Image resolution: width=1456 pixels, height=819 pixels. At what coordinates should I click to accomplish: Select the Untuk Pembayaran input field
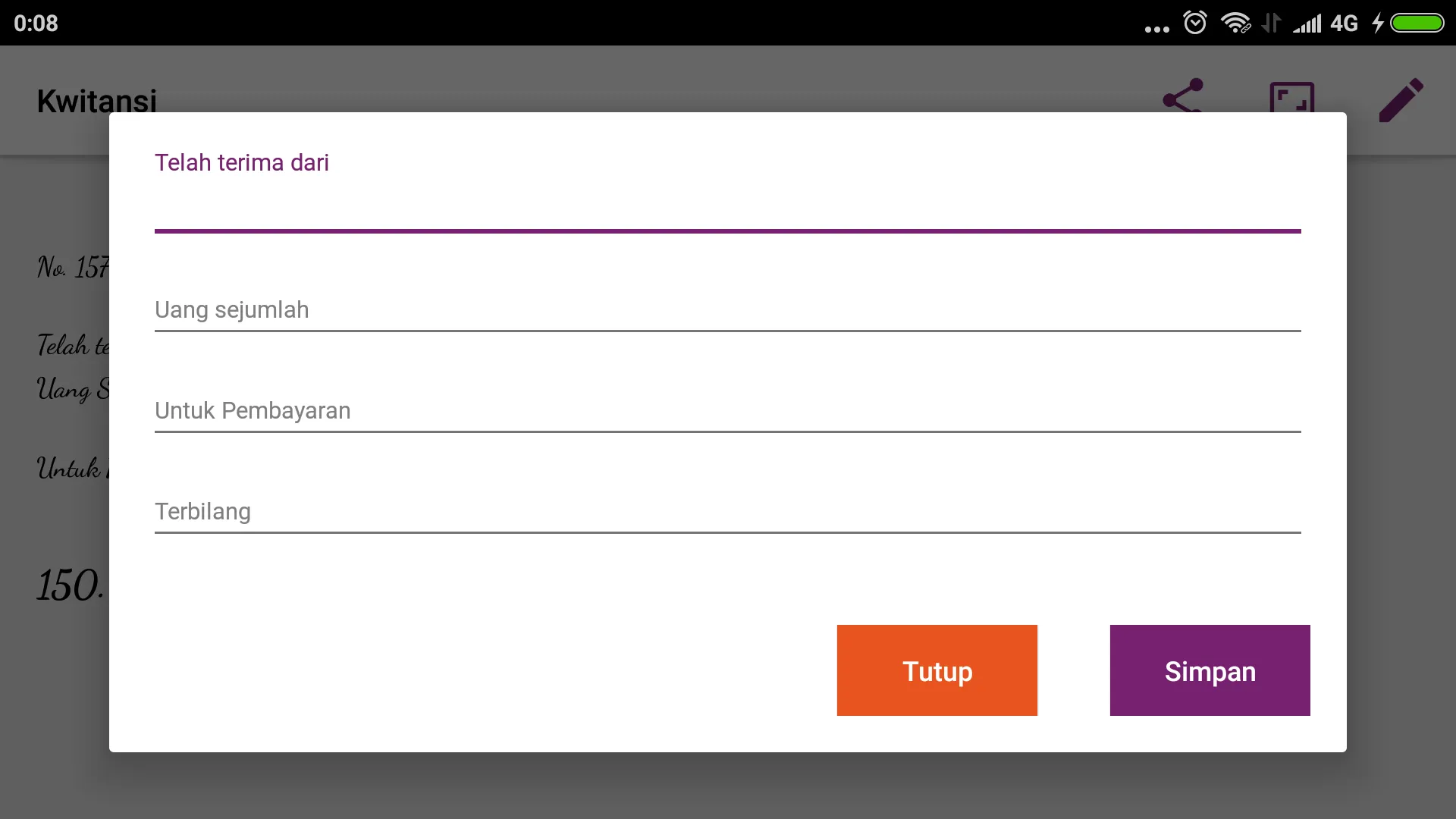click(728, 410)
